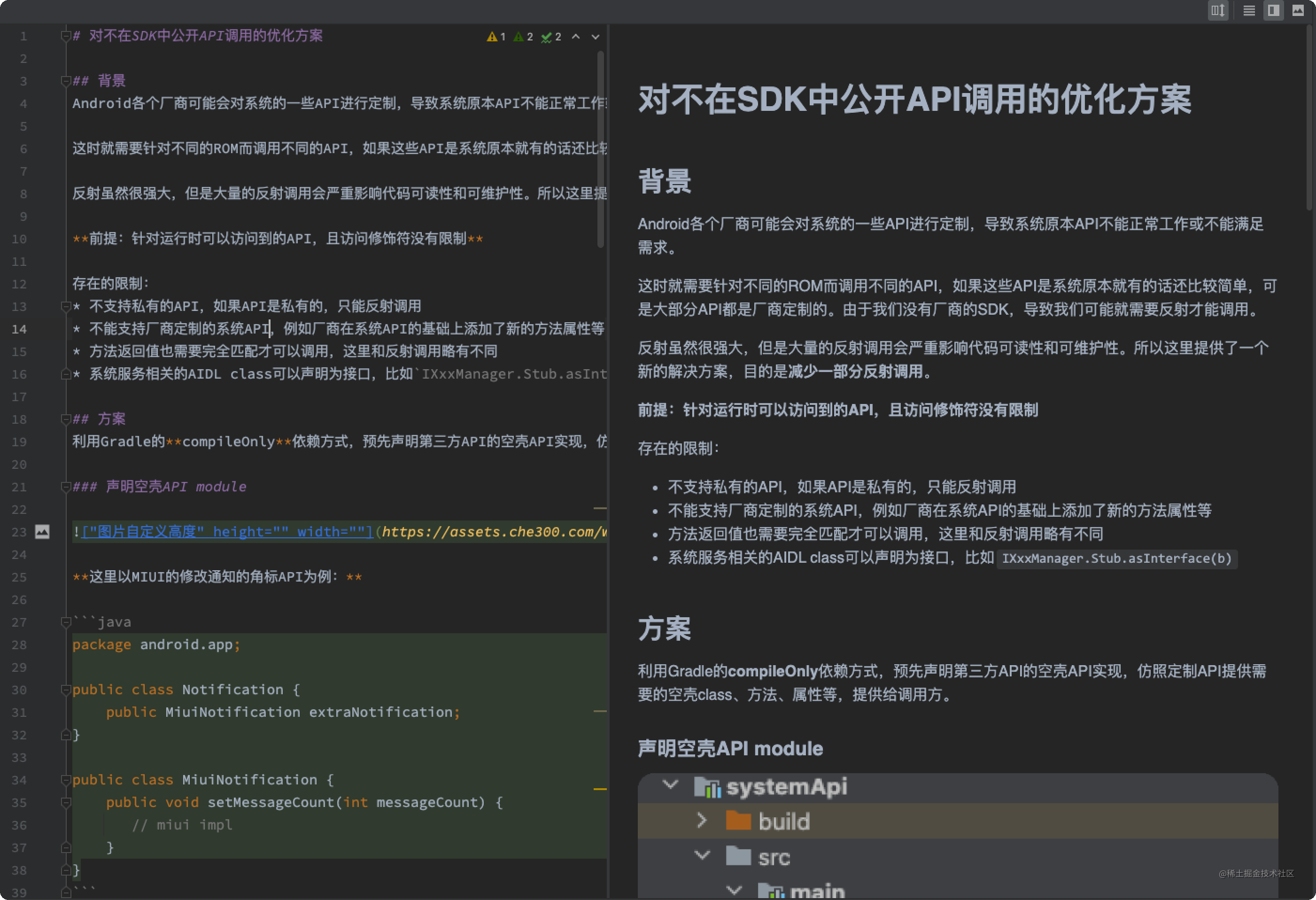Image resolution: width=1316 pixels, height=900 pixels.
Task: Open the assets.che300.com image URL
Action: pyautogui.click(x=493, y=532)
